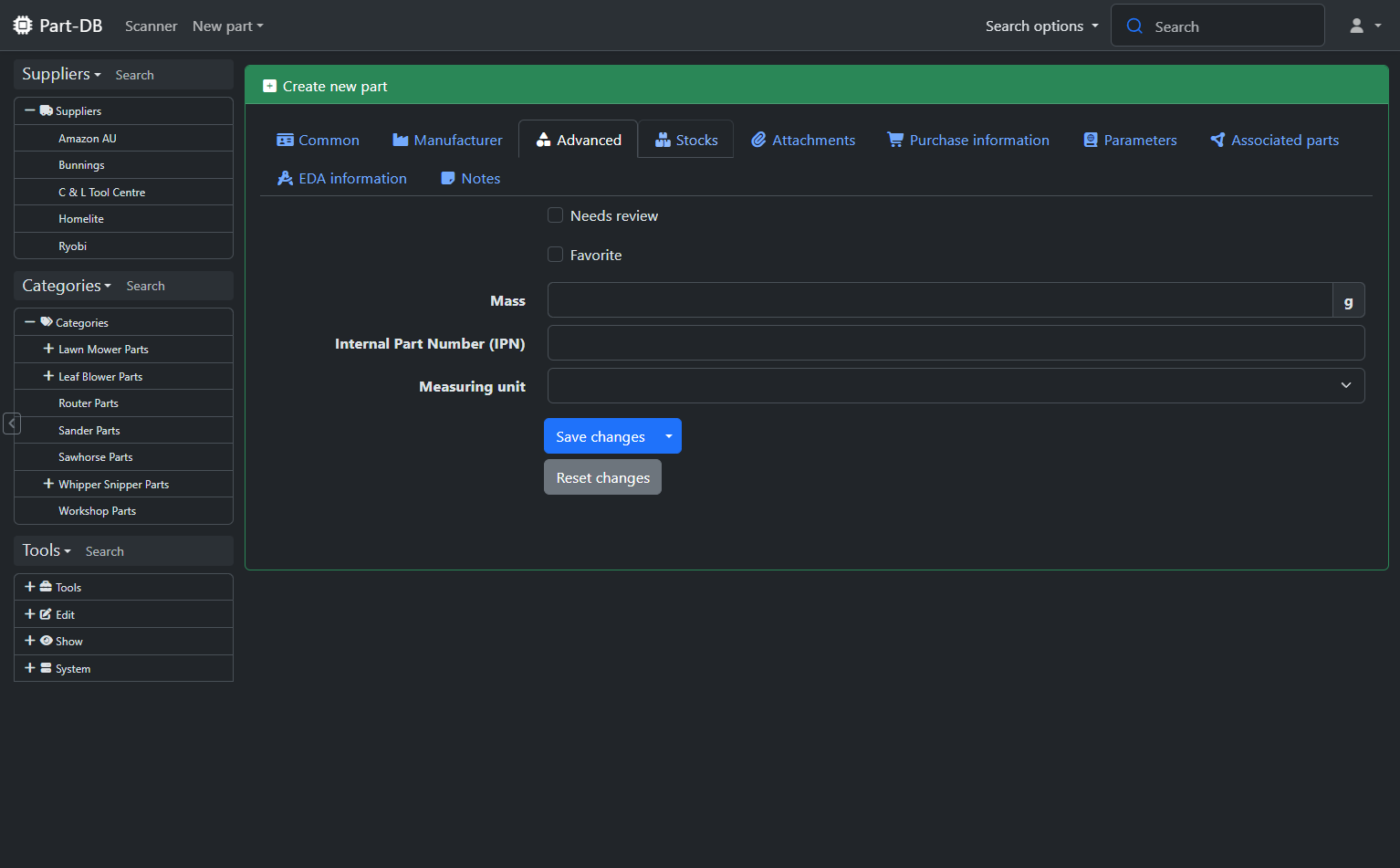Click the Mass input field
The height and width of the screenshot is (868, 1400).
(940, 299)
